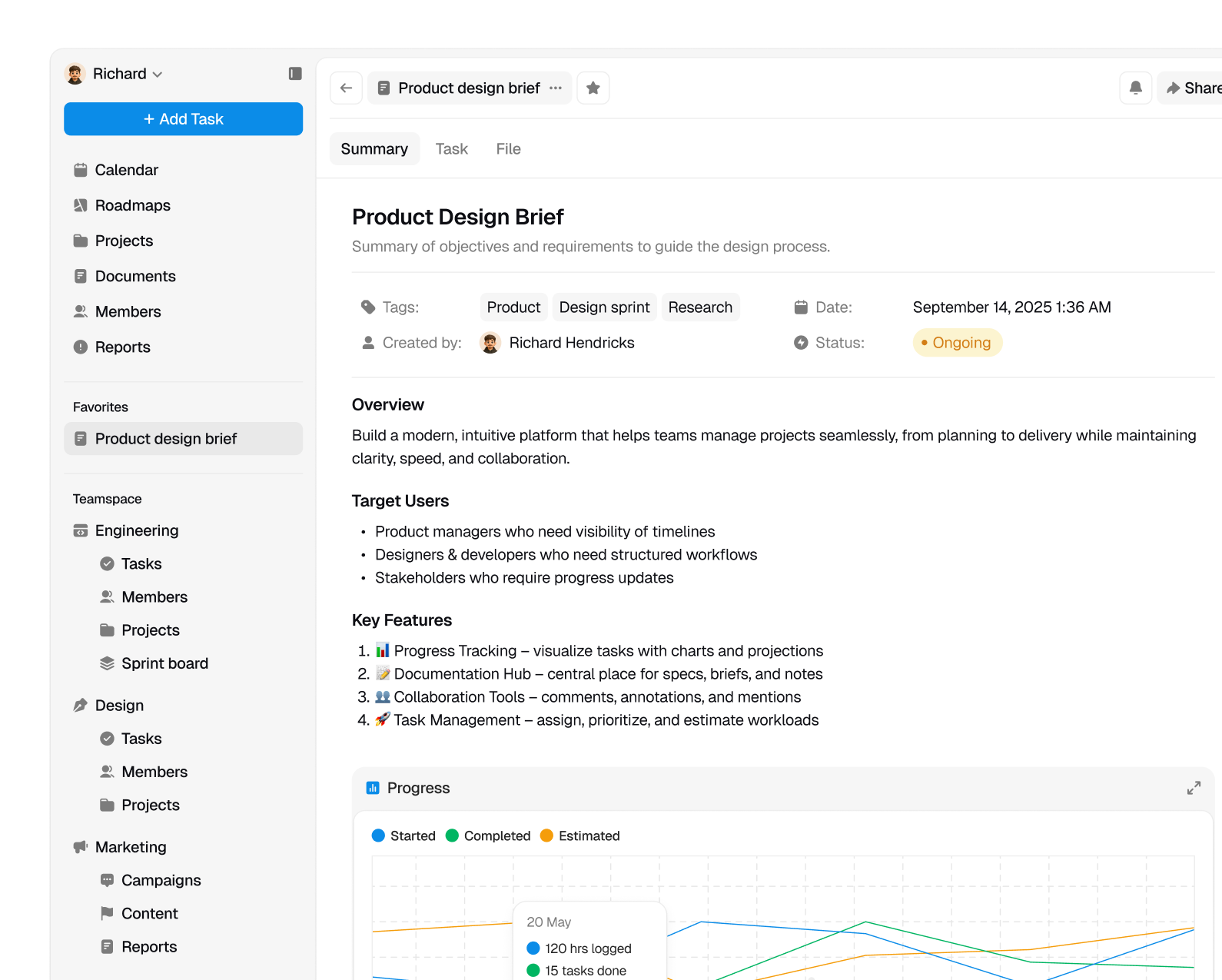
Task: Click the Product design brief breadcrumb title
Action: (x=469, y=88)
